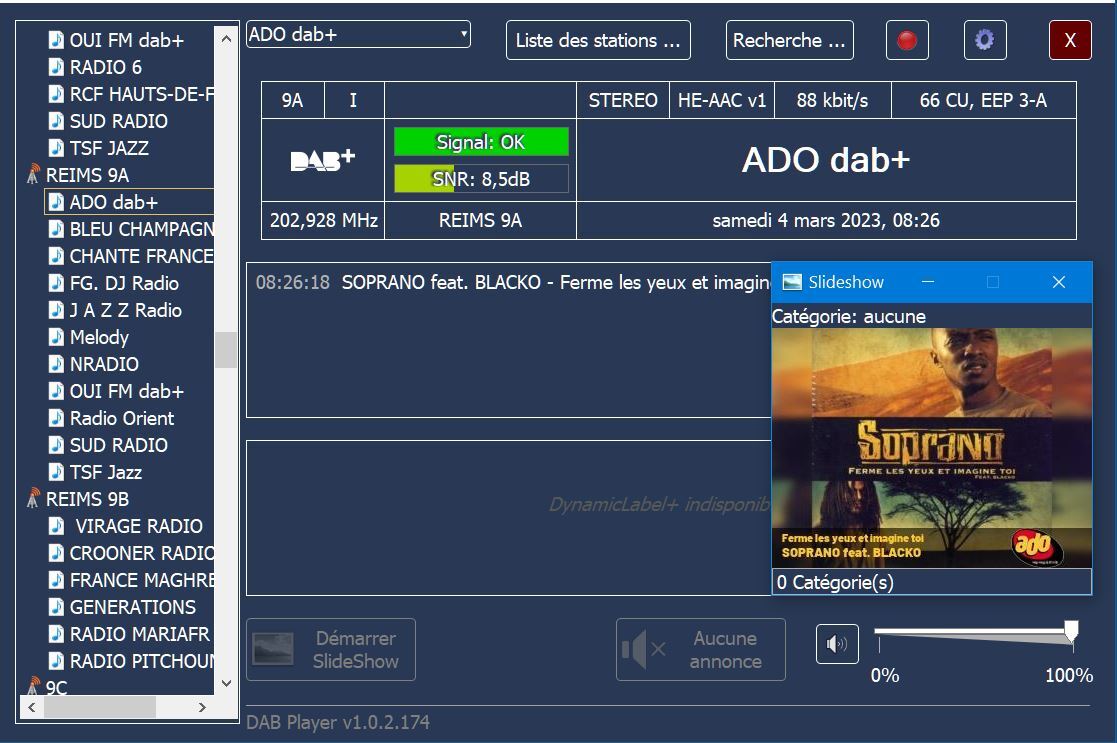
Task: Select NRADIO station
Action: click(x=104, y=364)
